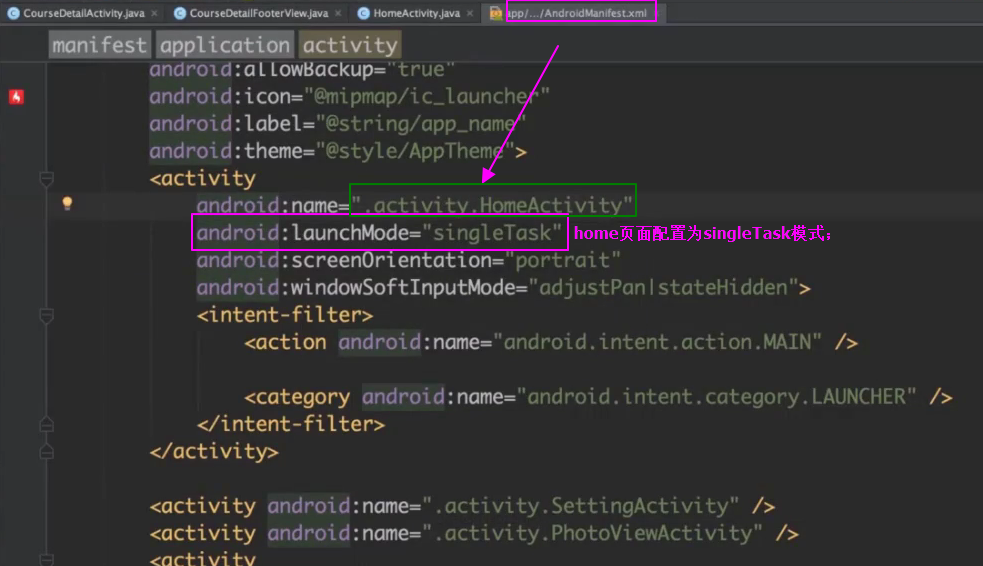The height and width of the screenshot is (566, 983).
Task: Select the application breadcrumb
Action: click(x=224, y=45)
